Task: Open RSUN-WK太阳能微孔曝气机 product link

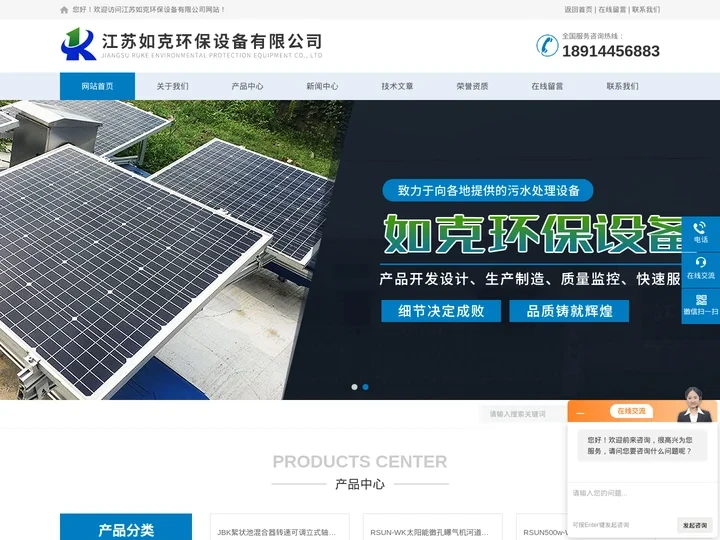Action: pos(429,533)
